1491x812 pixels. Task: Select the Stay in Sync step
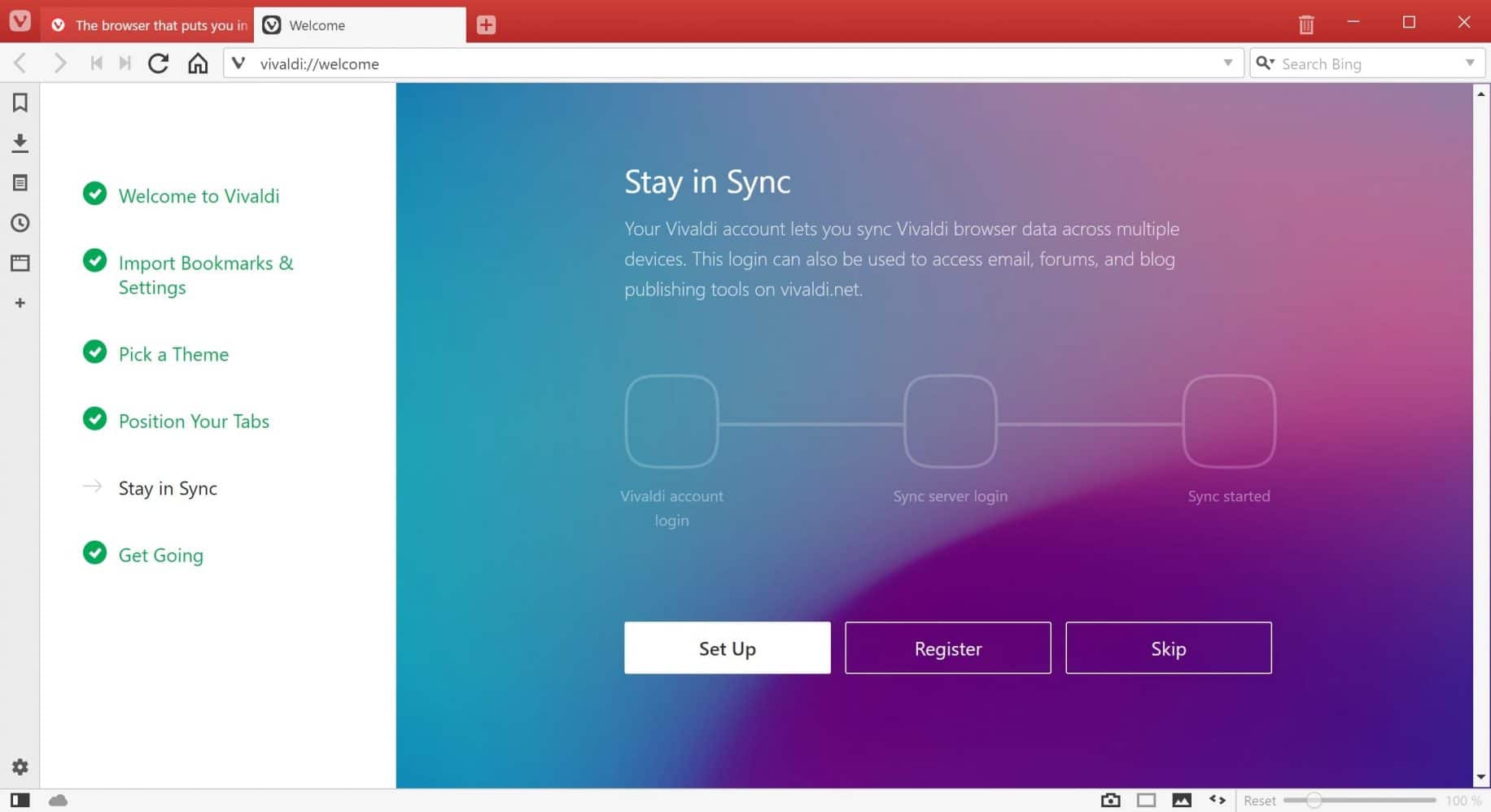pos(168,488)
